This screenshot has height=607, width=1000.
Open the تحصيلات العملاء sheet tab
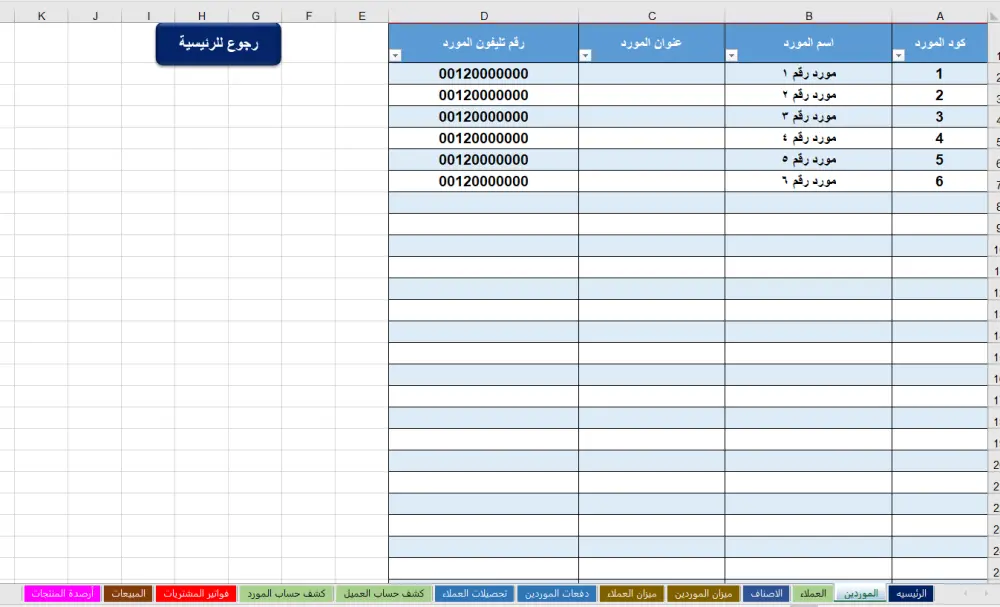(476, 592)
